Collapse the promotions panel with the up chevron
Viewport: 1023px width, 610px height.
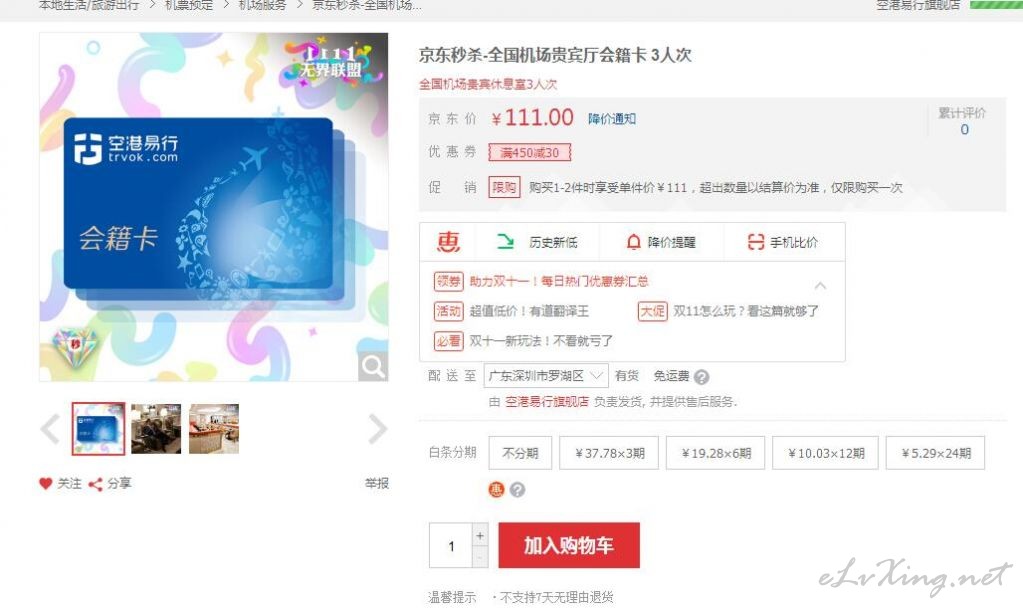(820, 286)
